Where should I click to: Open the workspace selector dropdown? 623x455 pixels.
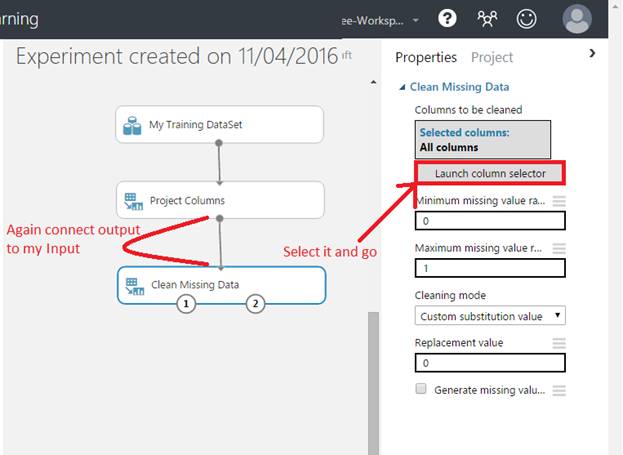point(380,20)
